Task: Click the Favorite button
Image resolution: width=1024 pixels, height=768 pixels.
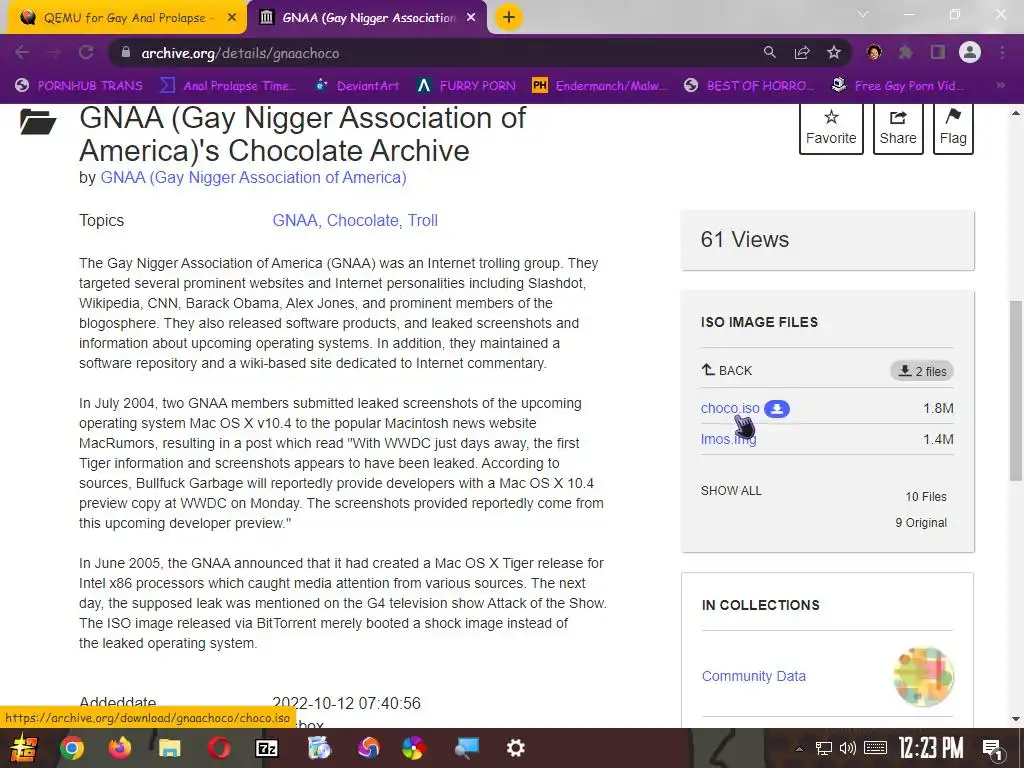Action: [x=831, y=128]
